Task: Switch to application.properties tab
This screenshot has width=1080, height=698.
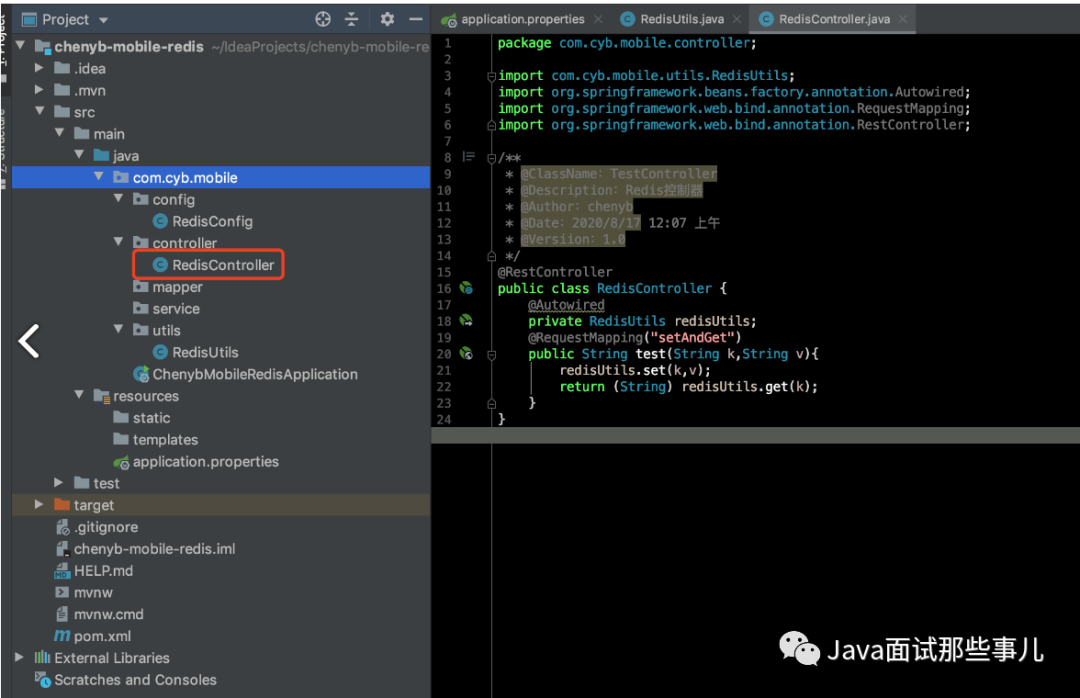Action: 522,19
